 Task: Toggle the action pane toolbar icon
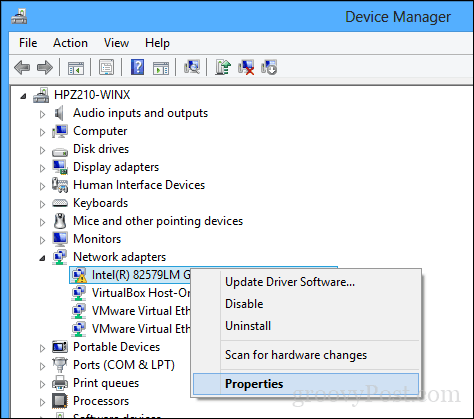point(161,68)
